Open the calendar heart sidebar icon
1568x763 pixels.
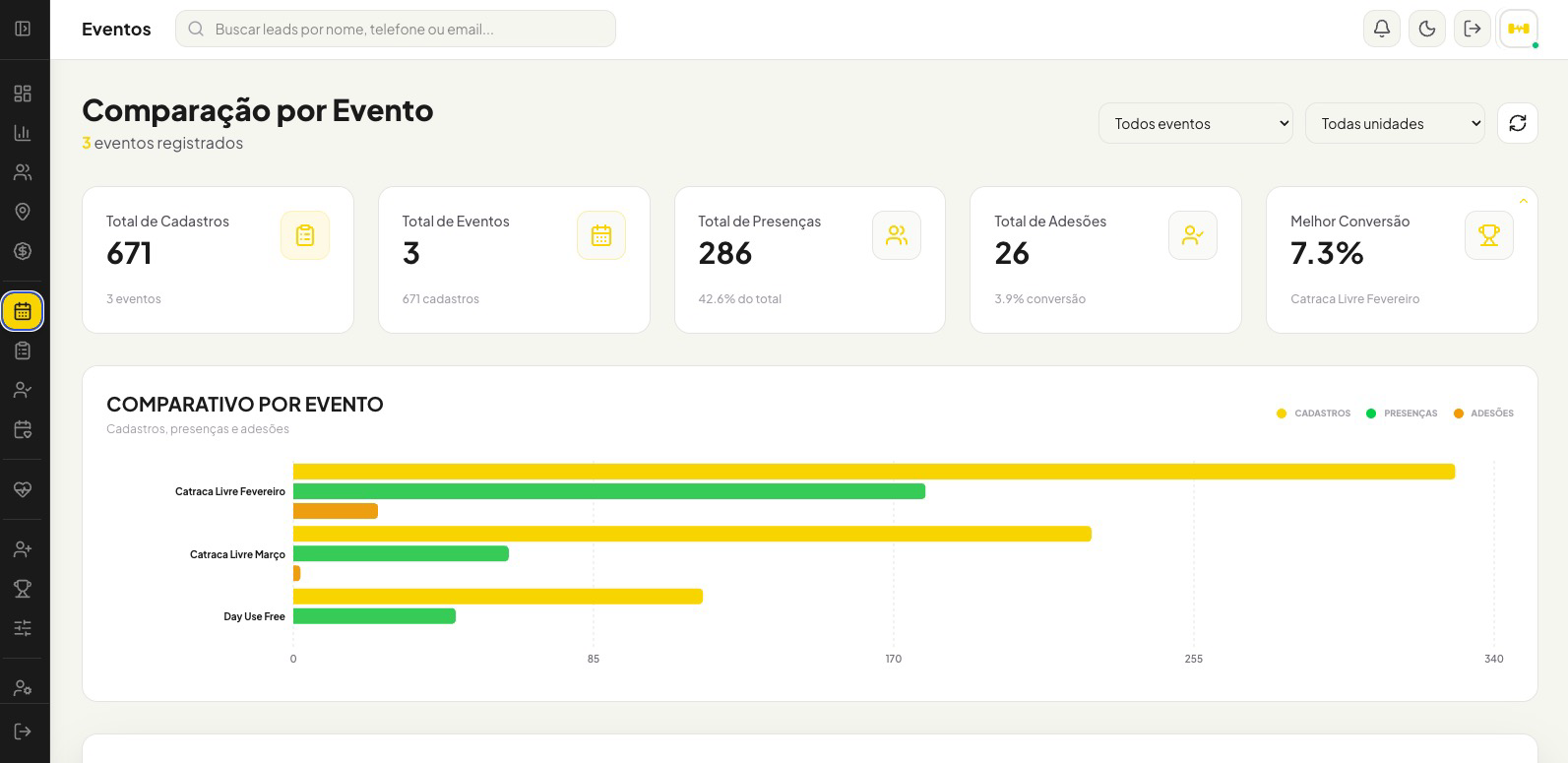(23, 429)
